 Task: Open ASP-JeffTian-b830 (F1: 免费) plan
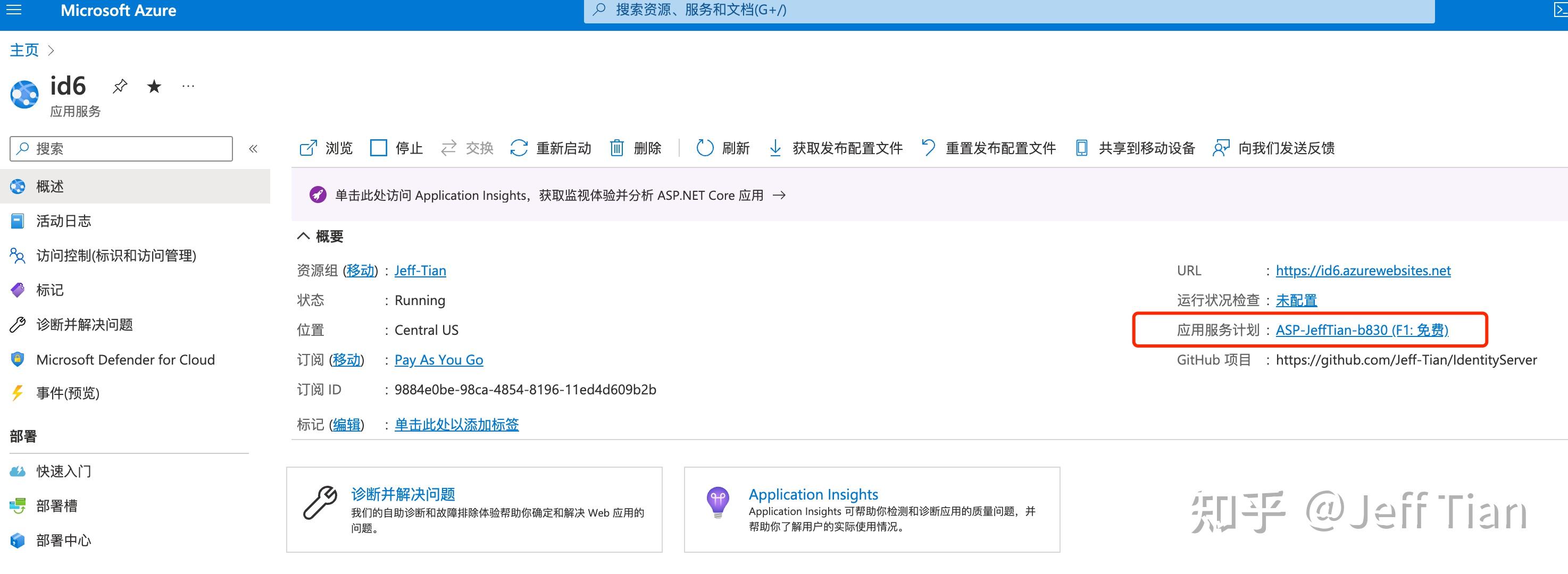pos(1362,330)
